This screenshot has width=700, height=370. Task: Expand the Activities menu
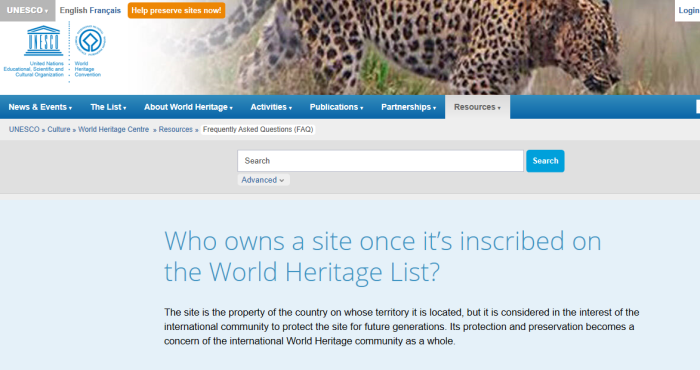point(271,107)
